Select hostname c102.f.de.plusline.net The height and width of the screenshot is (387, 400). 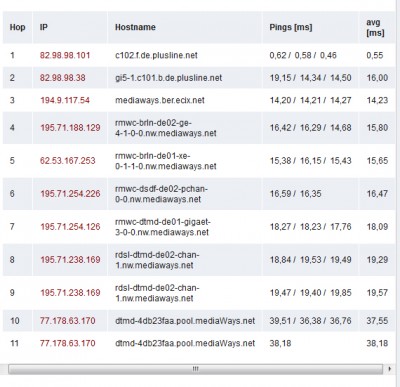pyautogui.click(x=156, y=55)
